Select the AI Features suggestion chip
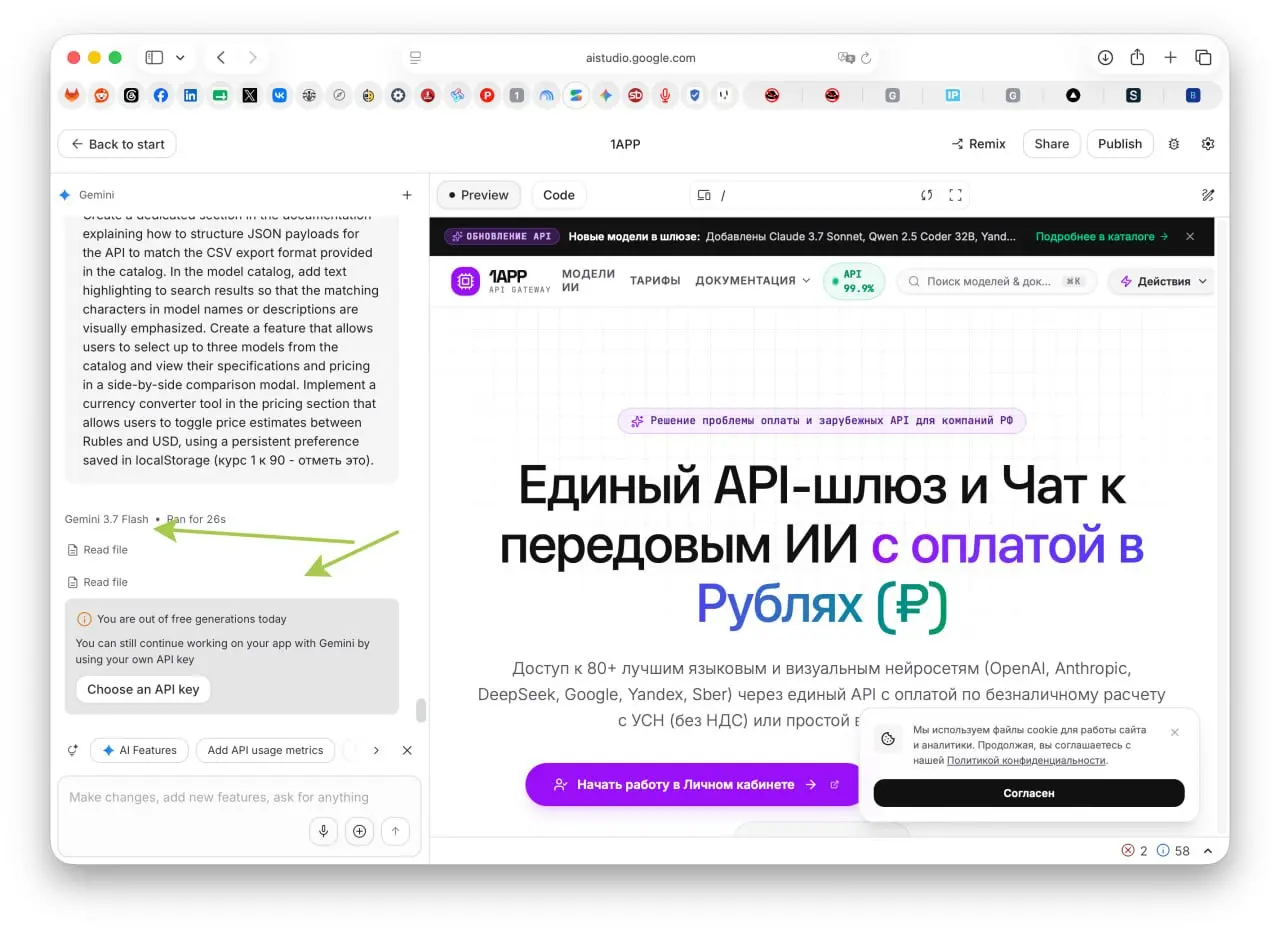Viewport: 1280px width, 931px height. [139, 750]
